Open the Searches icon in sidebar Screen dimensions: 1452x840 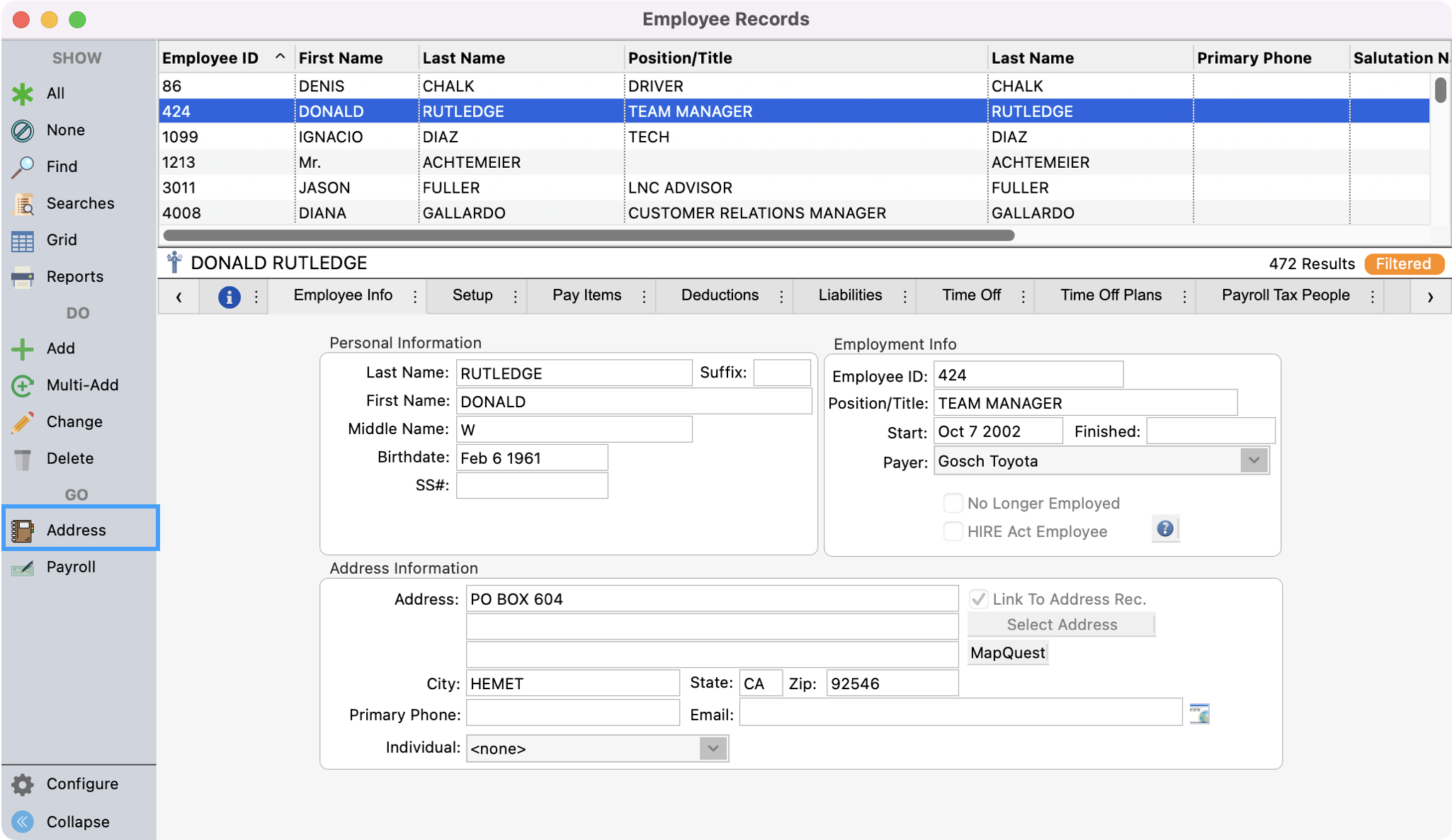pos(23,204)
